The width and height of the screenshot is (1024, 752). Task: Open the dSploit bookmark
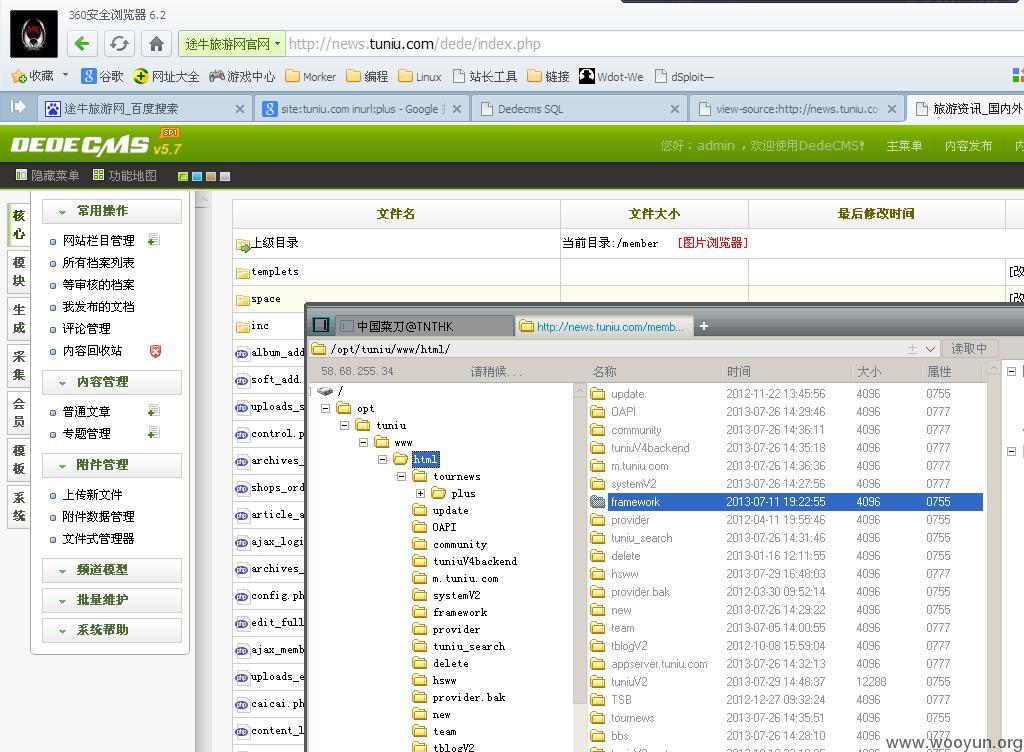point(684,76)
